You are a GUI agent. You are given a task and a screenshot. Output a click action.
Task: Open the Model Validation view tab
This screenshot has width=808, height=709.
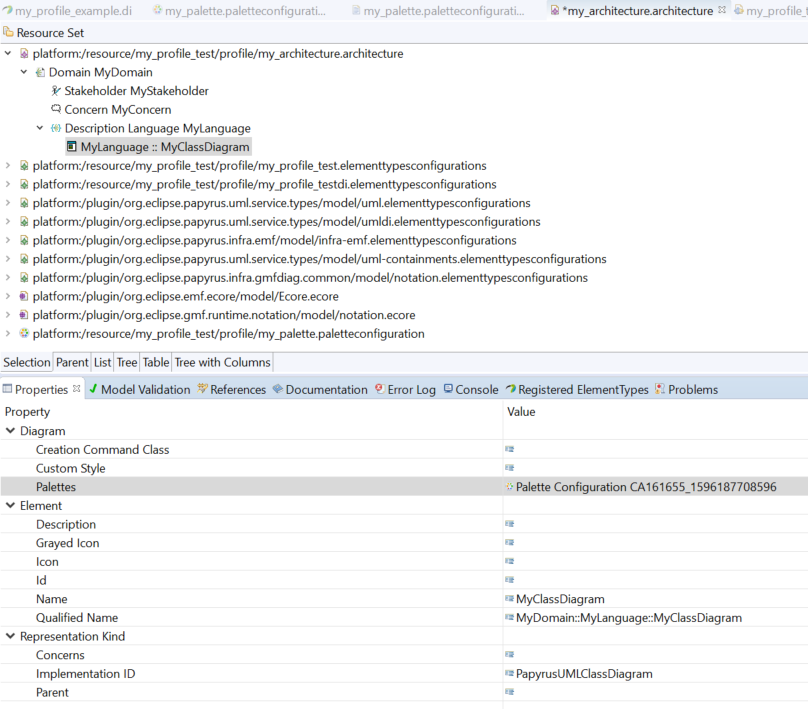tap(140, 390)
